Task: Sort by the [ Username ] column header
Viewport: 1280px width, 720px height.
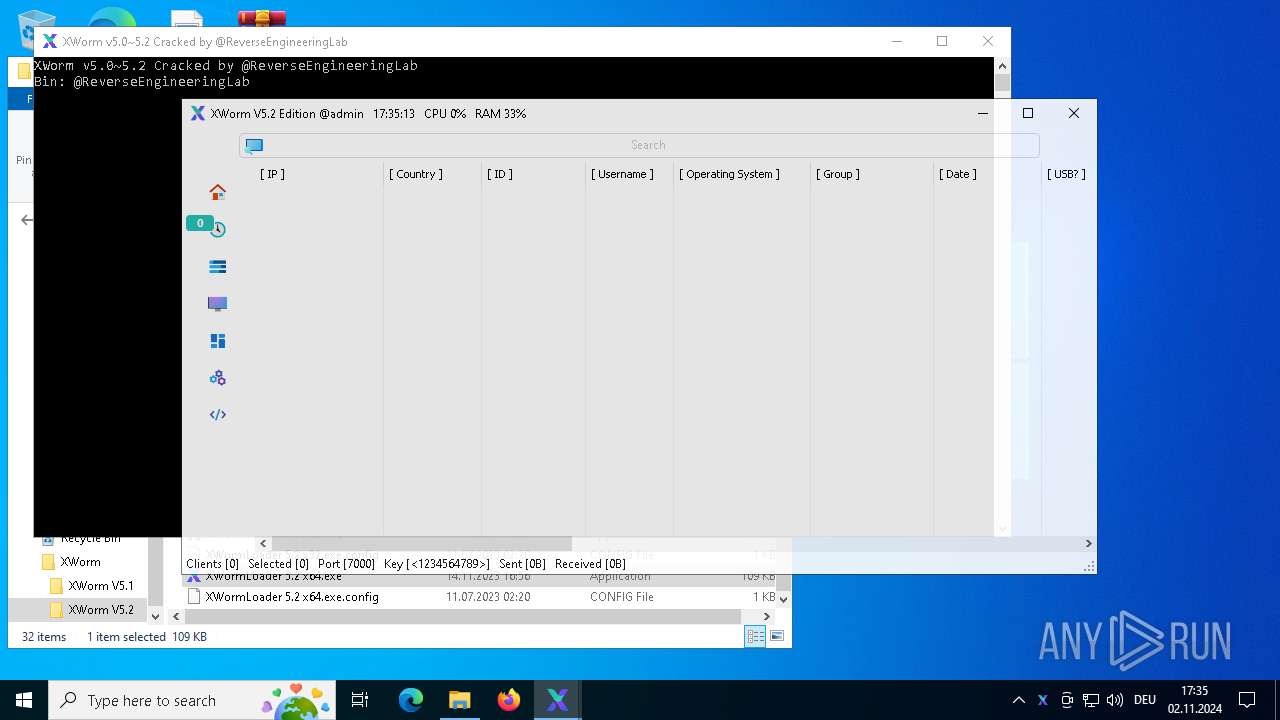Action: click(622, 174)
